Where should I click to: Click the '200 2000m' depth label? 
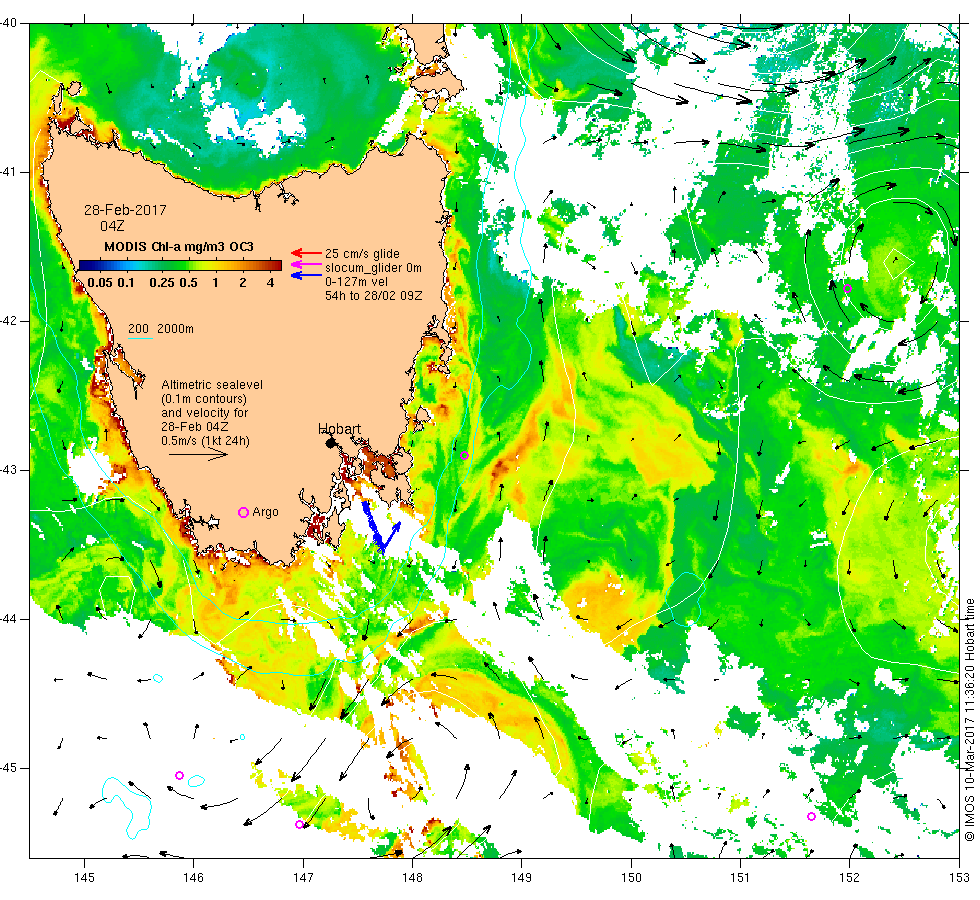[161, 329]
